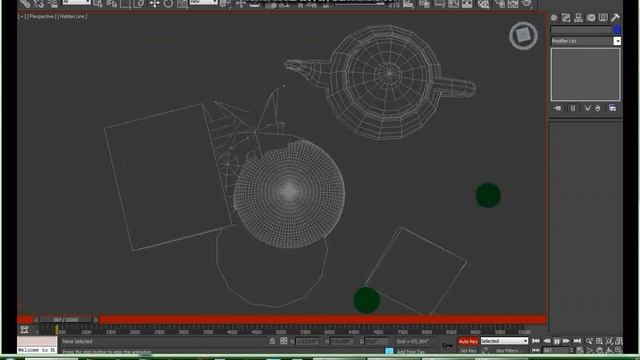Viewport: 640px width, 360px height.
Task: Click frame 5000 on the track bar
Action: pyautogui.click(x=280, y=332)
